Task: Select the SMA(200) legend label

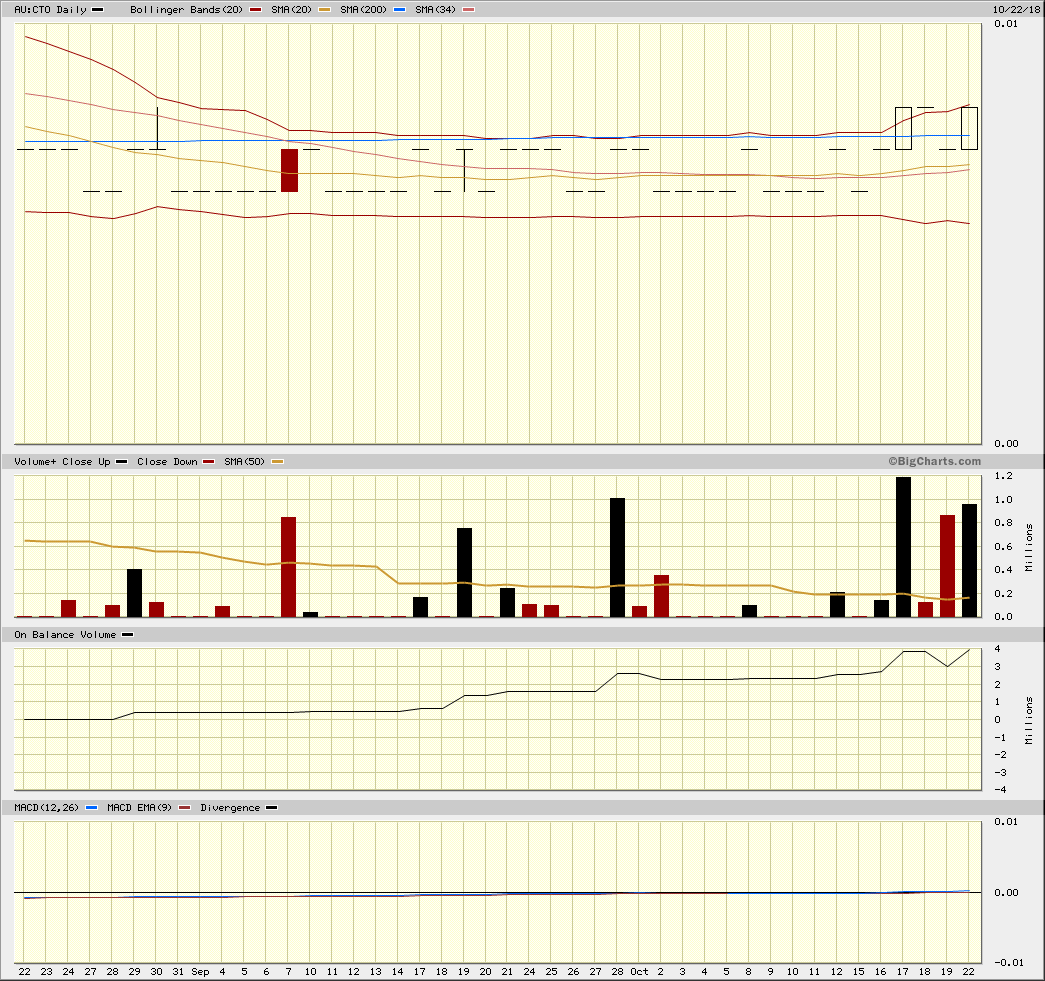Action: pos(363,10)
